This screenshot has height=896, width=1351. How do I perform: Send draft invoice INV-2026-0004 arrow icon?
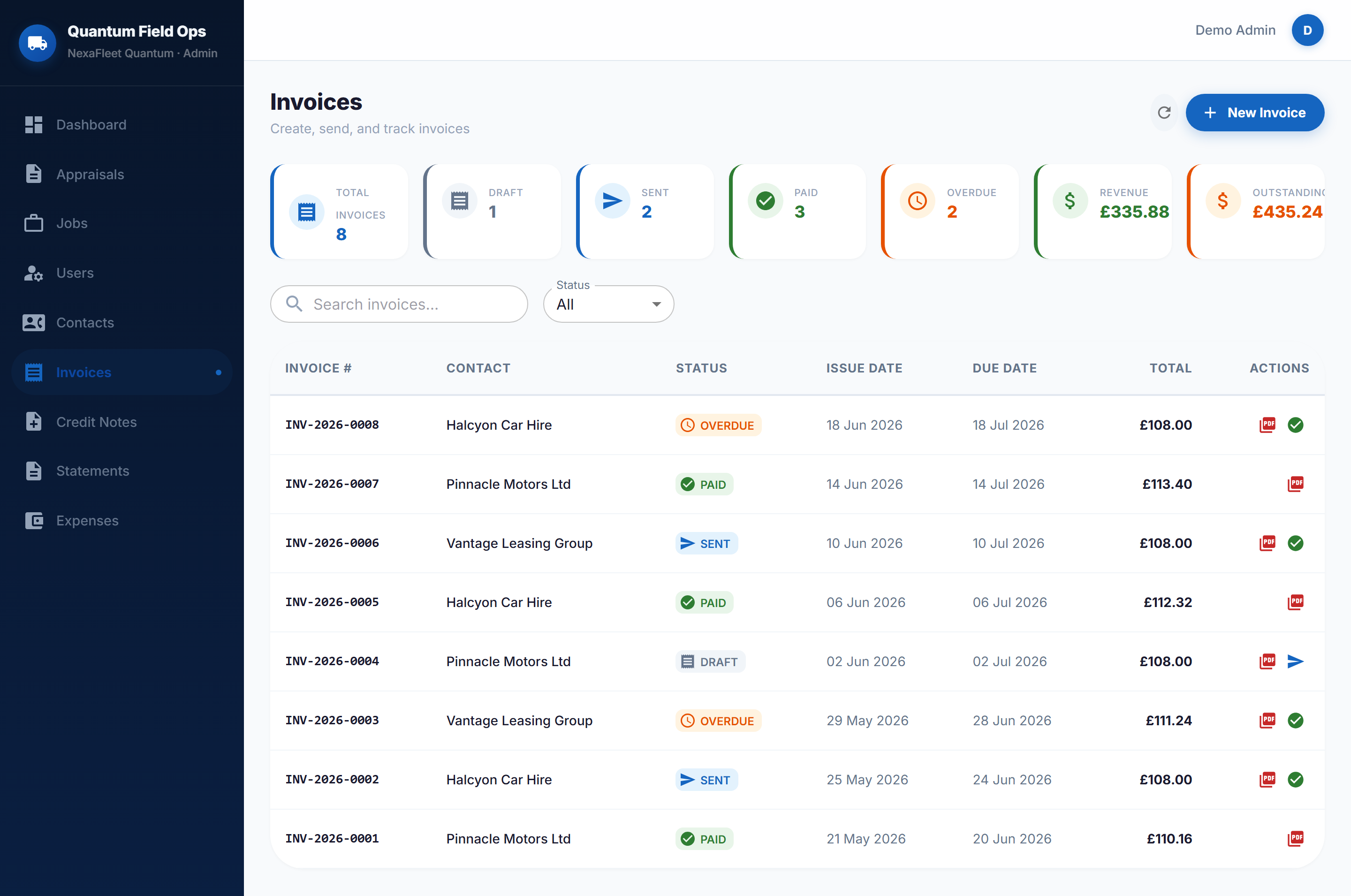click(x=1295, y=661)
